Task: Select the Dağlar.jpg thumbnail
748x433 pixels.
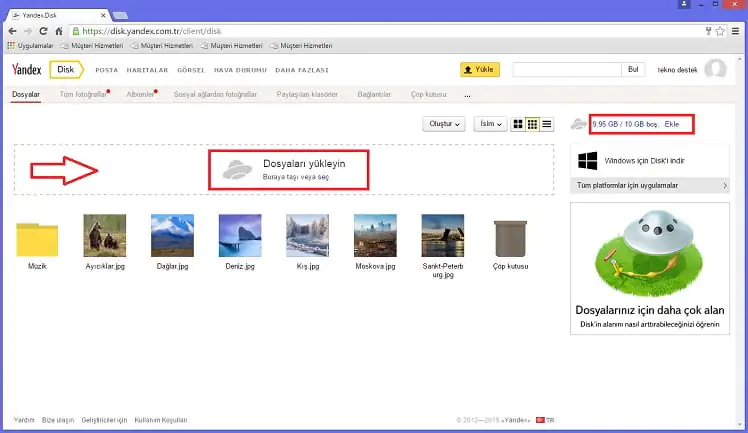Action: [172, 236]
